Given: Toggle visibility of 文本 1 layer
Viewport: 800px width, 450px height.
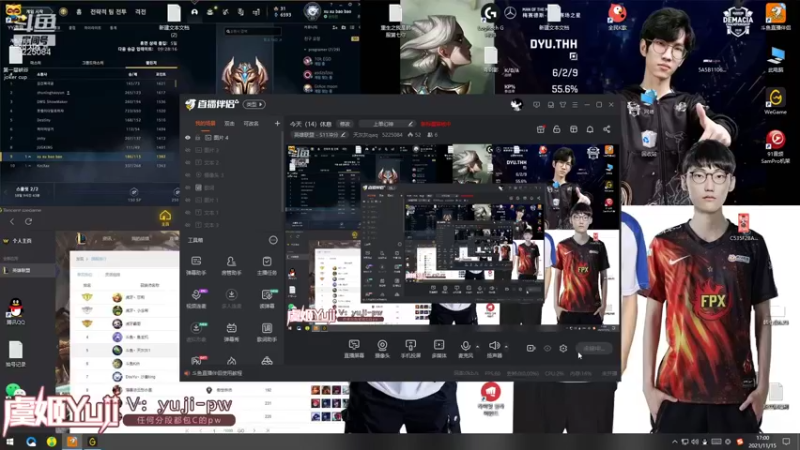Looking at the screenshot, I should (x=188, y=212).
